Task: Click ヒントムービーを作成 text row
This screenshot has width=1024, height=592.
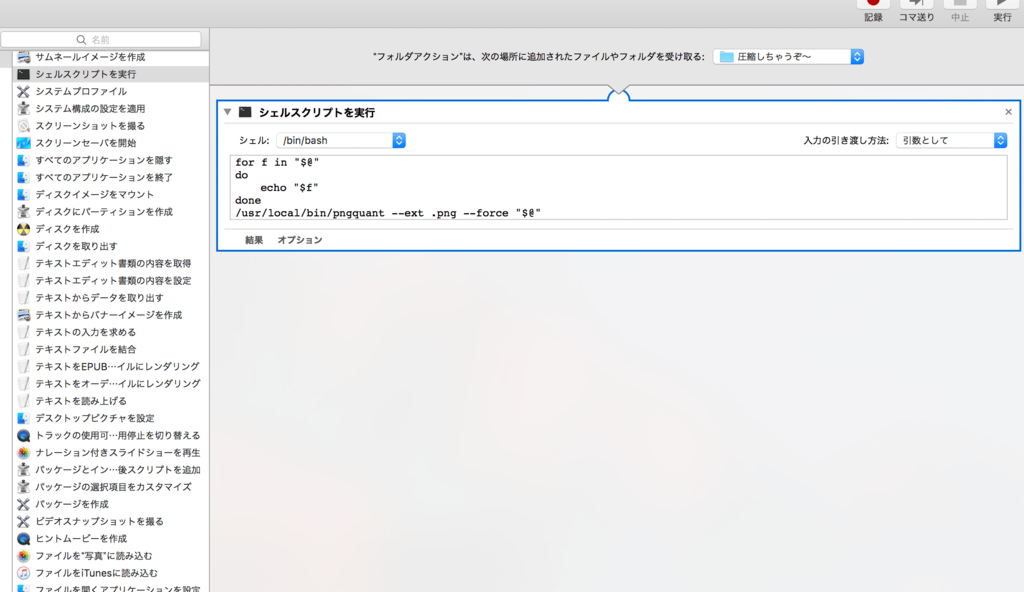Action: coord(81,538)
